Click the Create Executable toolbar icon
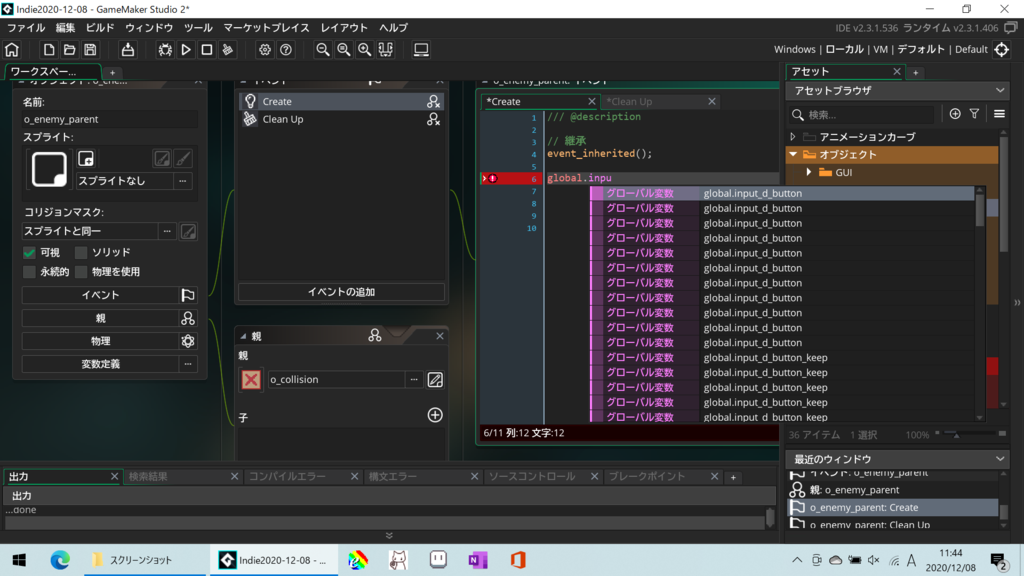Screen dimensions: 1024x576 pyautogui.click(x=128, y=49)
